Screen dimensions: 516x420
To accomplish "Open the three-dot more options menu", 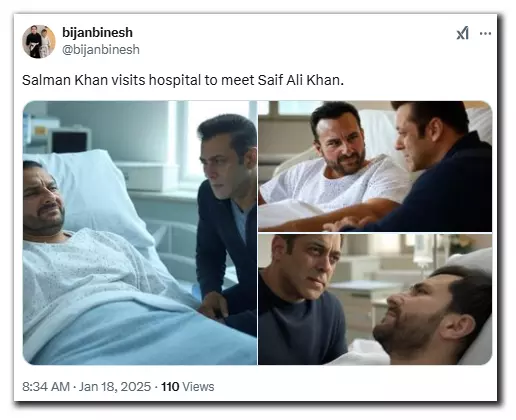I will tap(485, 33).
